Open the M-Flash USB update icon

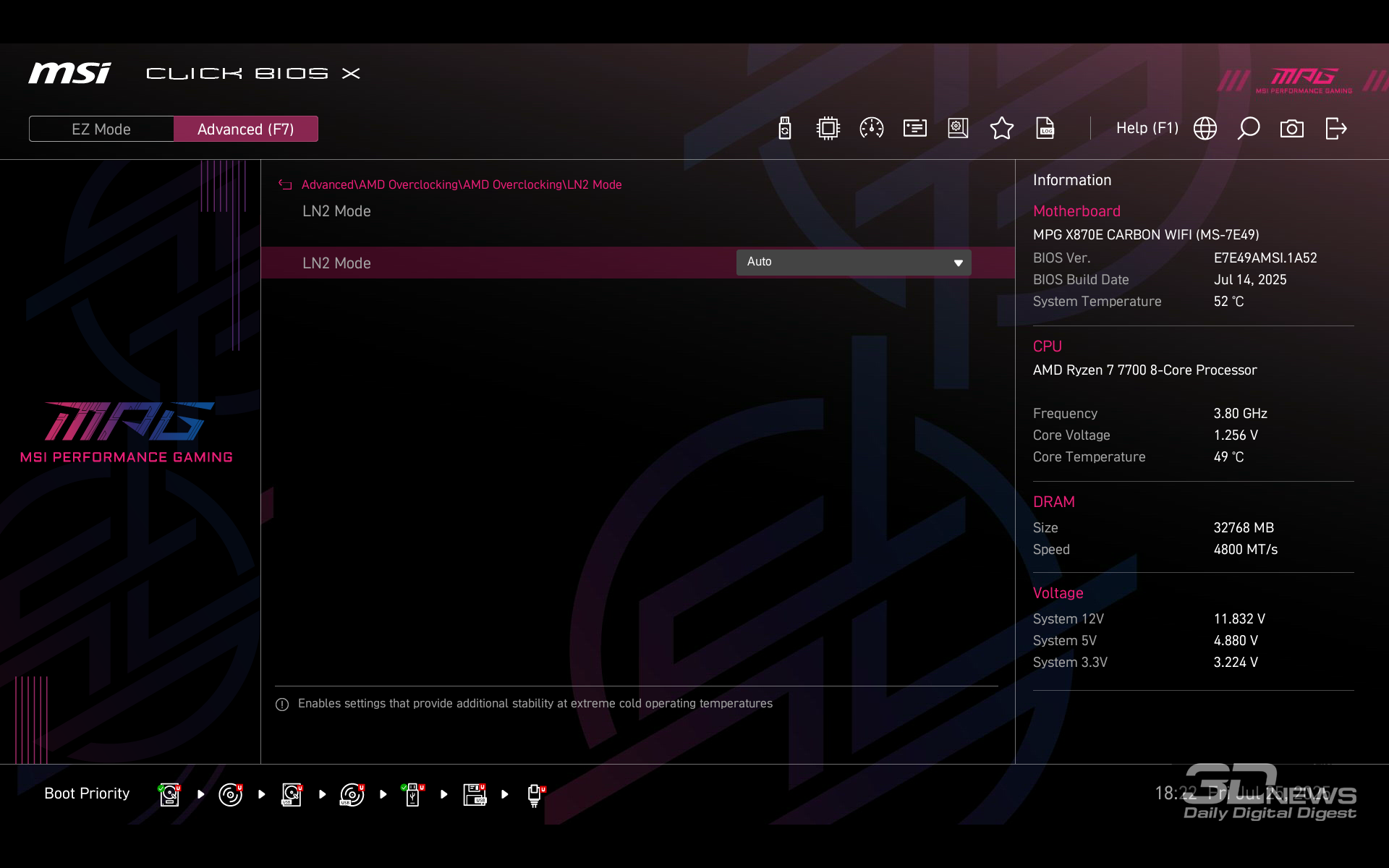click(x=785, y=129)
